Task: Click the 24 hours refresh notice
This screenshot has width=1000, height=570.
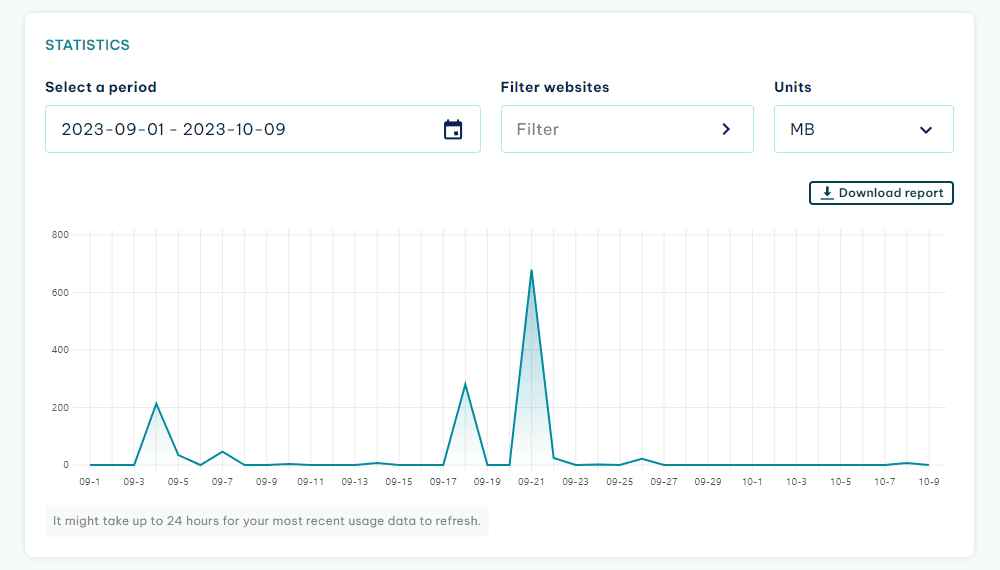Action: click(x=267, y=521)
